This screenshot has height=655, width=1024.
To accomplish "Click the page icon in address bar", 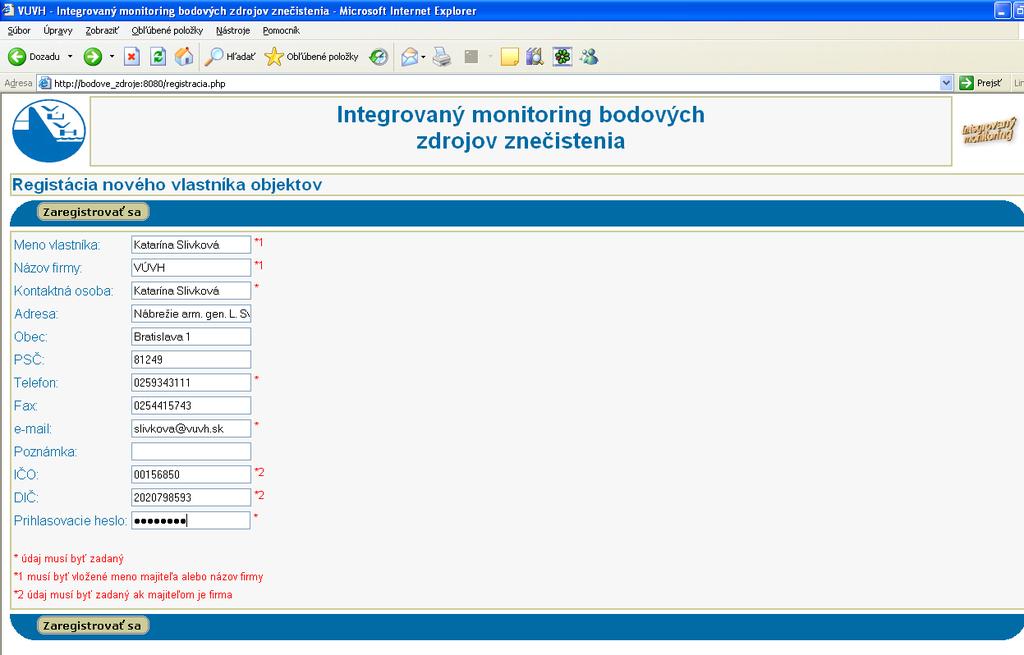I will [44, 83].
